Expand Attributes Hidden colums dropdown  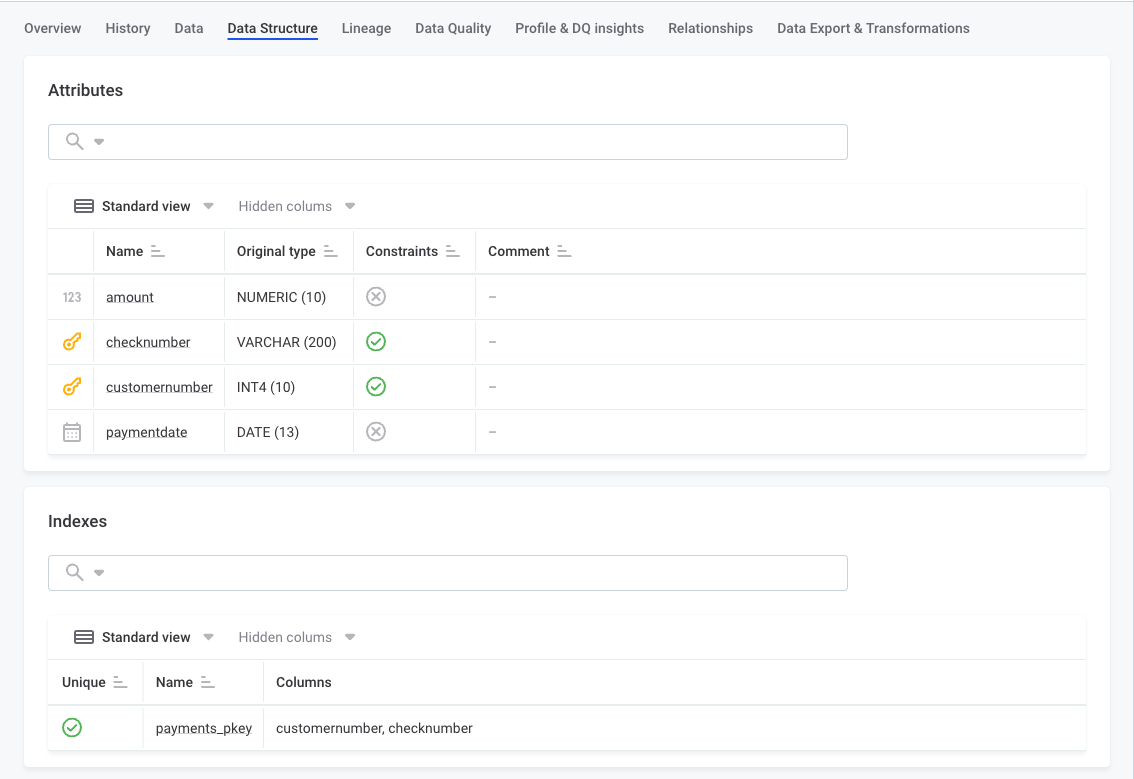click(350, 206)
